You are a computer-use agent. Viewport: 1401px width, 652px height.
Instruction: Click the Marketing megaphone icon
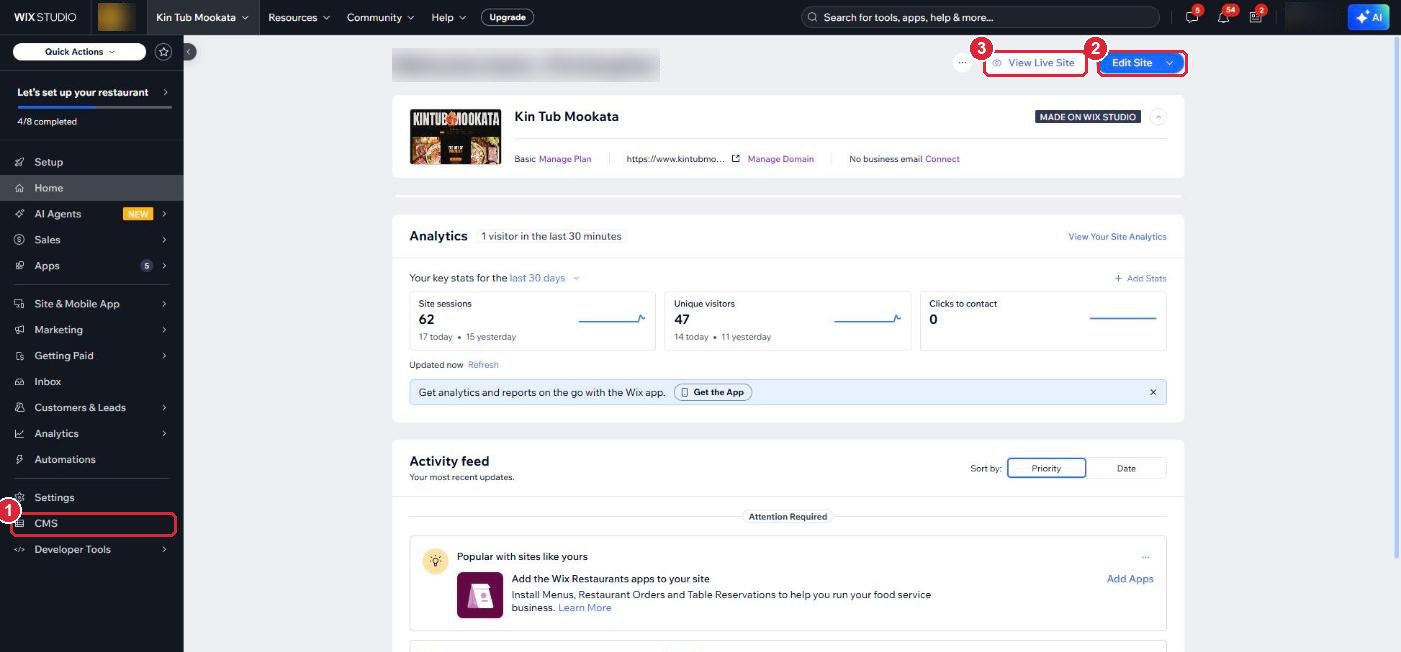[x=19, y=330]
